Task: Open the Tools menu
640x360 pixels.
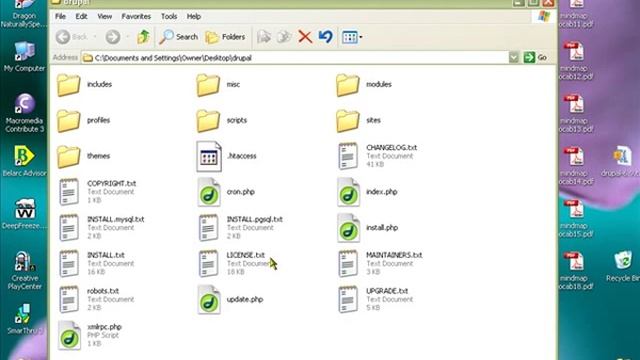Action: coord(169,16)
